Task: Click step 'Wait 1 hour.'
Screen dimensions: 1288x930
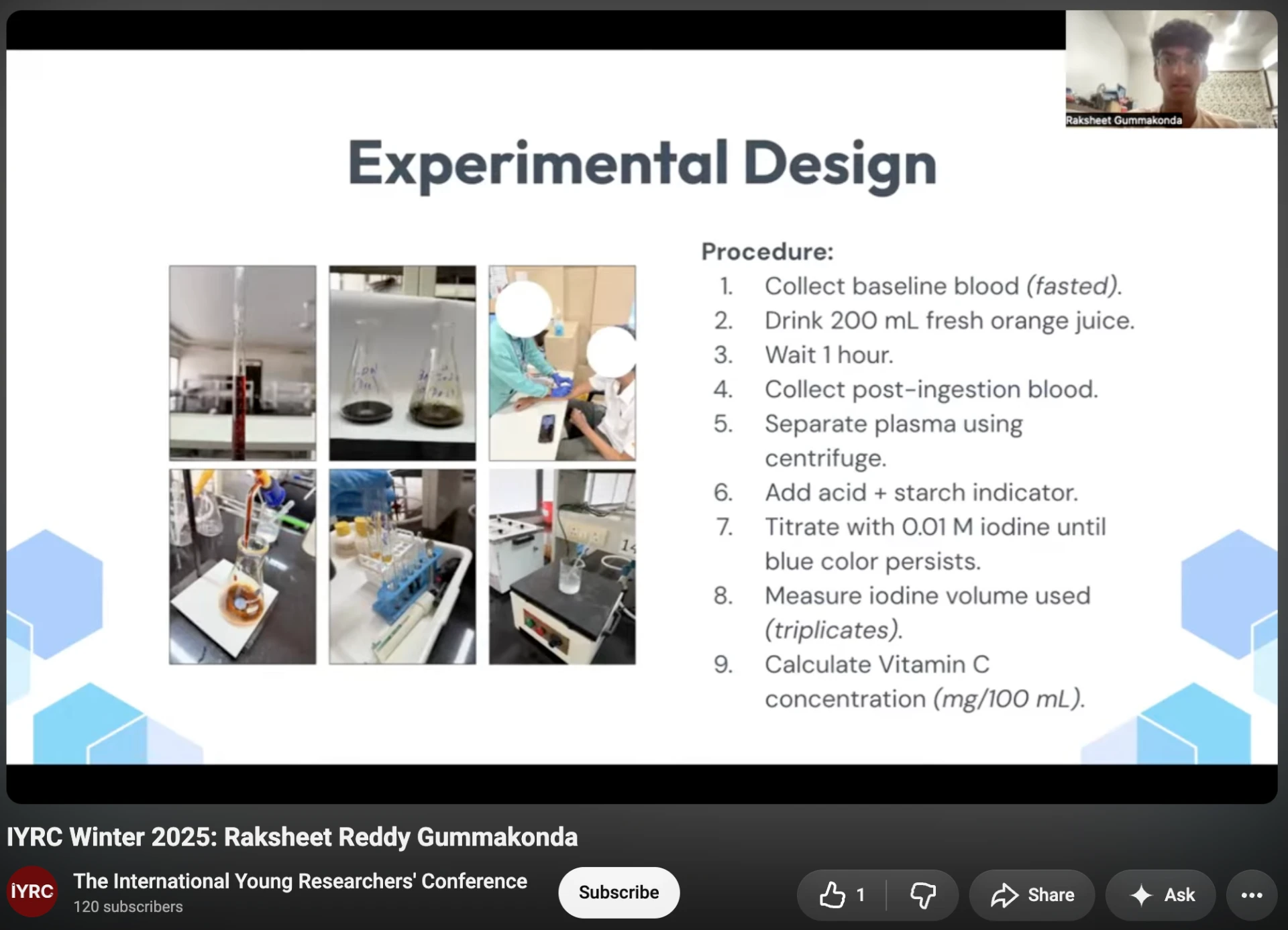Action: tap(829, 355)
